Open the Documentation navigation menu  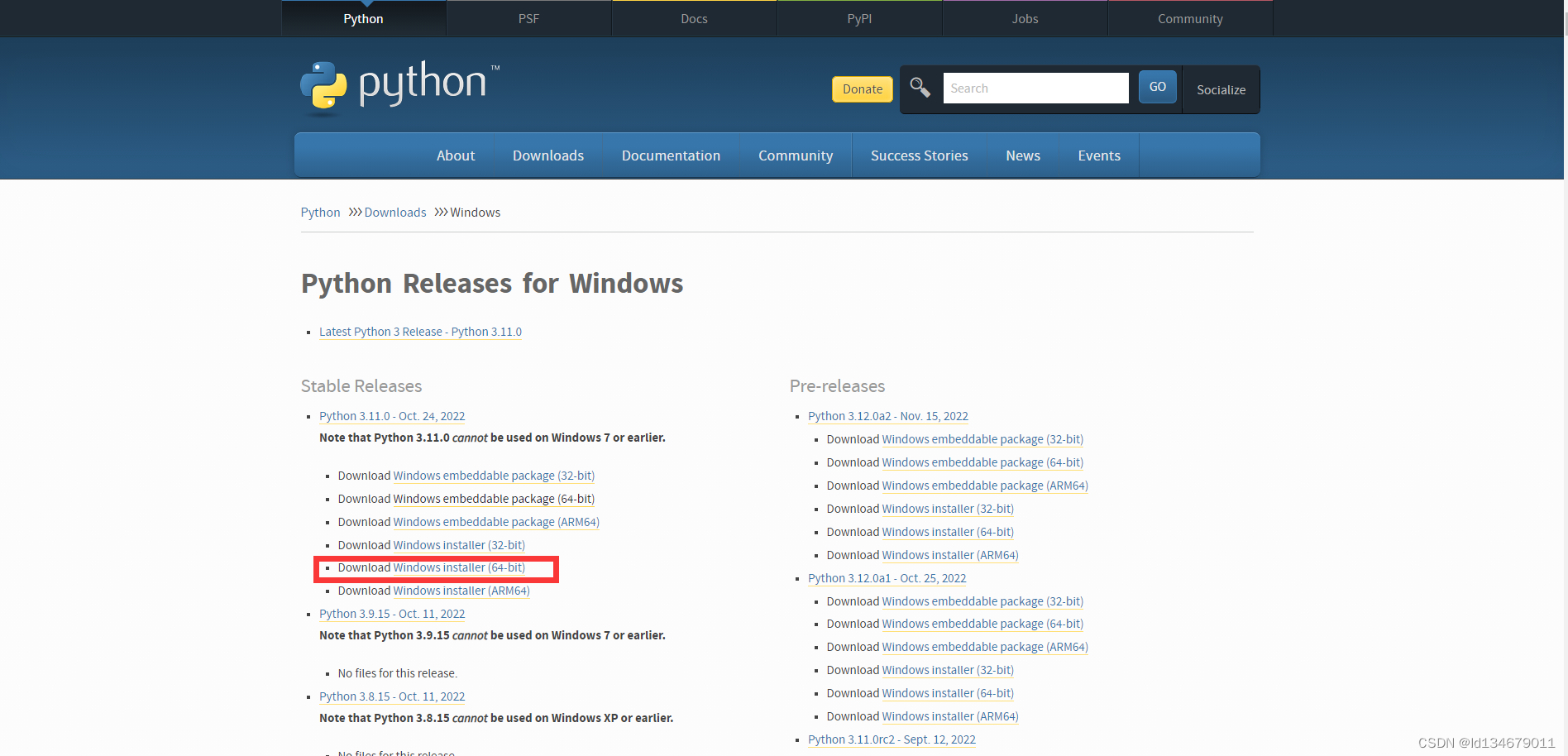coord(671,155)
